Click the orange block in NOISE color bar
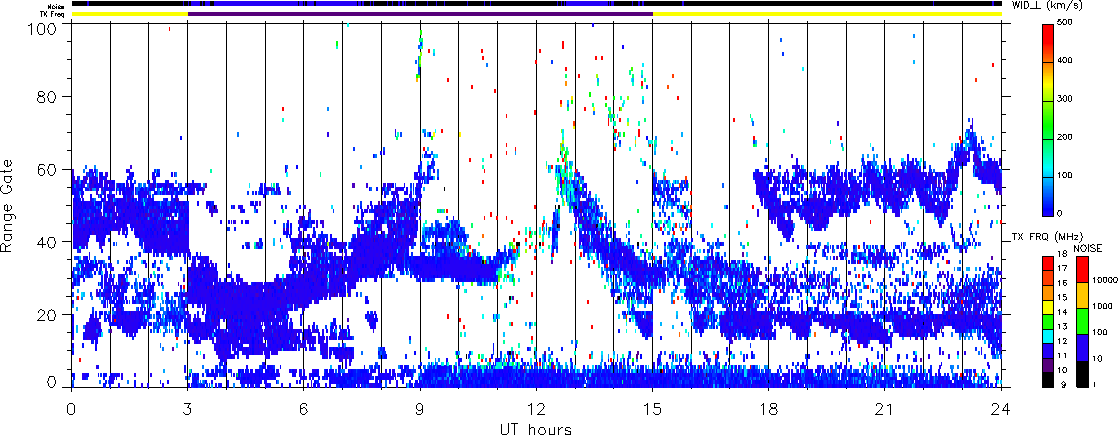This screenshot has width=1118, height=435. click(x=1082, y=295)
